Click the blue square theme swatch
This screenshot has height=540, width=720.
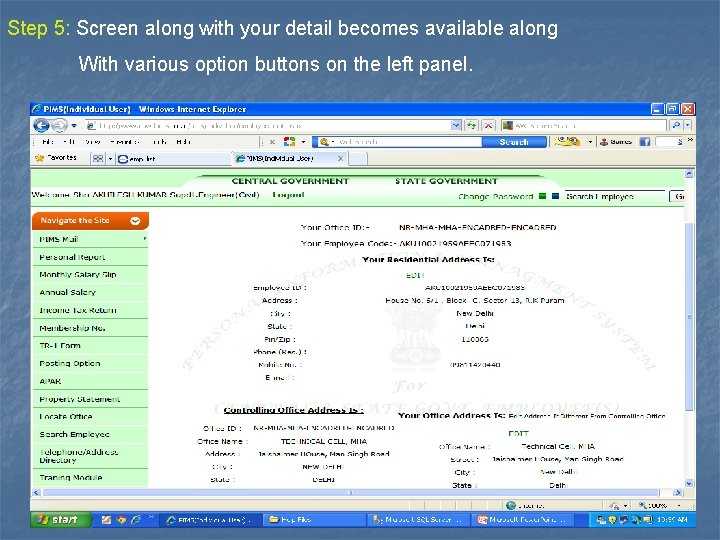(x=555, y=196)
